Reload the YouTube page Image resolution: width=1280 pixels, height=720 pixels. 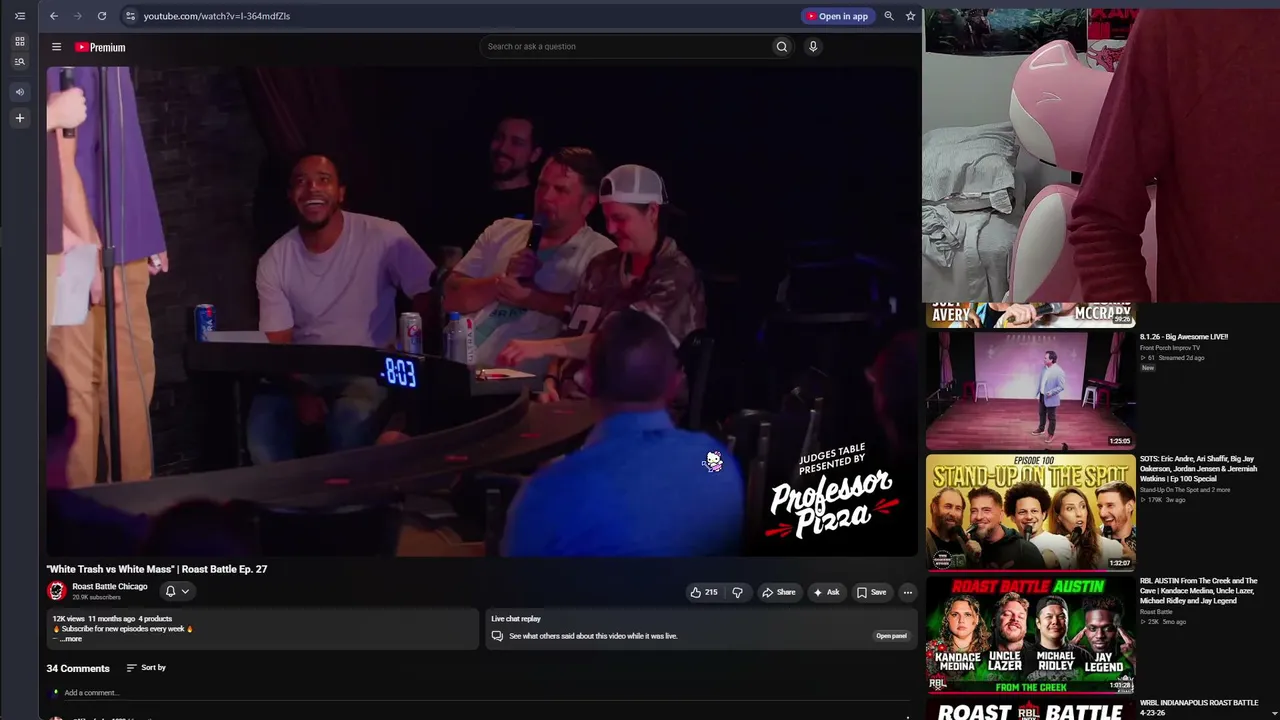(102, 16)
